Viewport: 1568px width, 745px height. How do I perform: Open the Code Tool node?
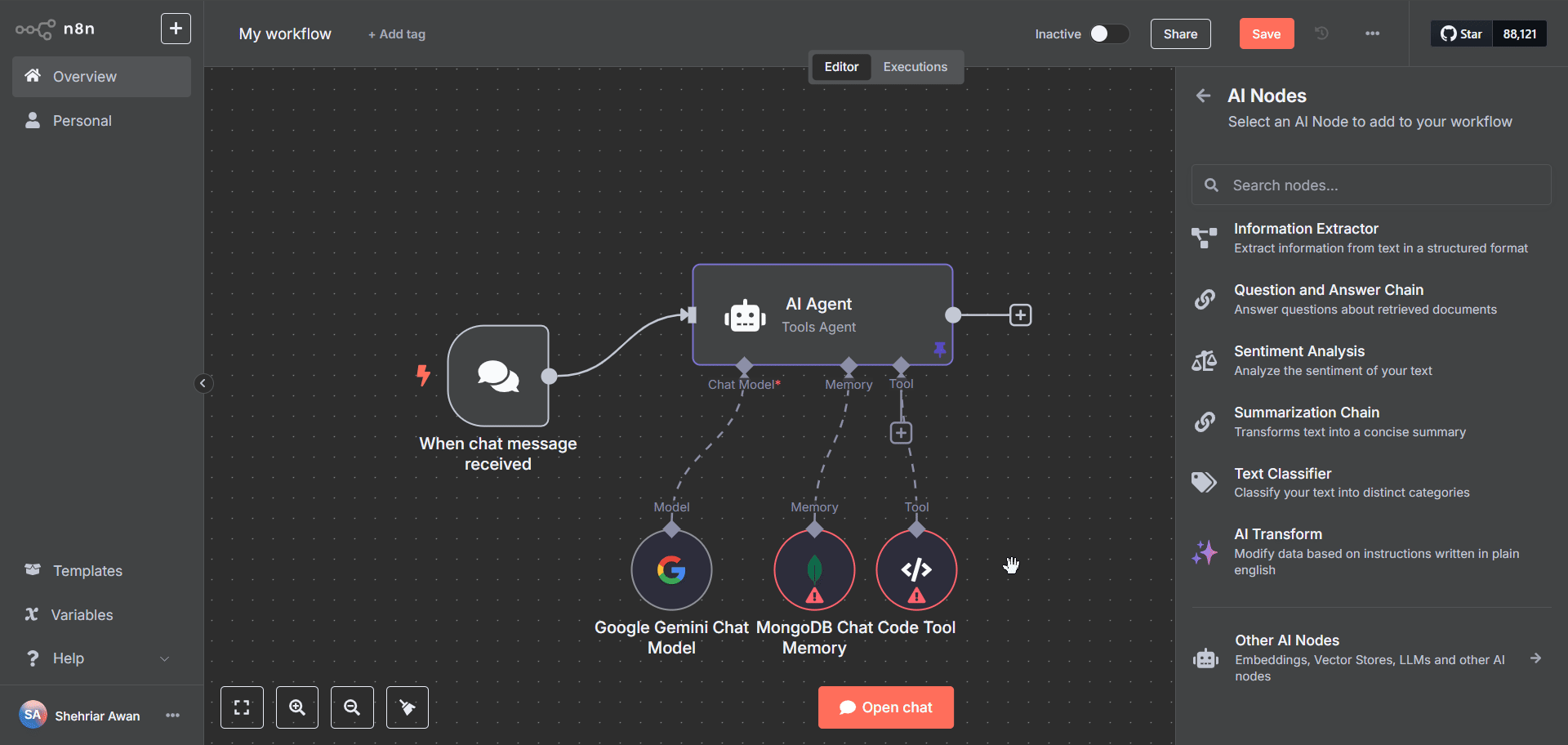tap(916, 570)
